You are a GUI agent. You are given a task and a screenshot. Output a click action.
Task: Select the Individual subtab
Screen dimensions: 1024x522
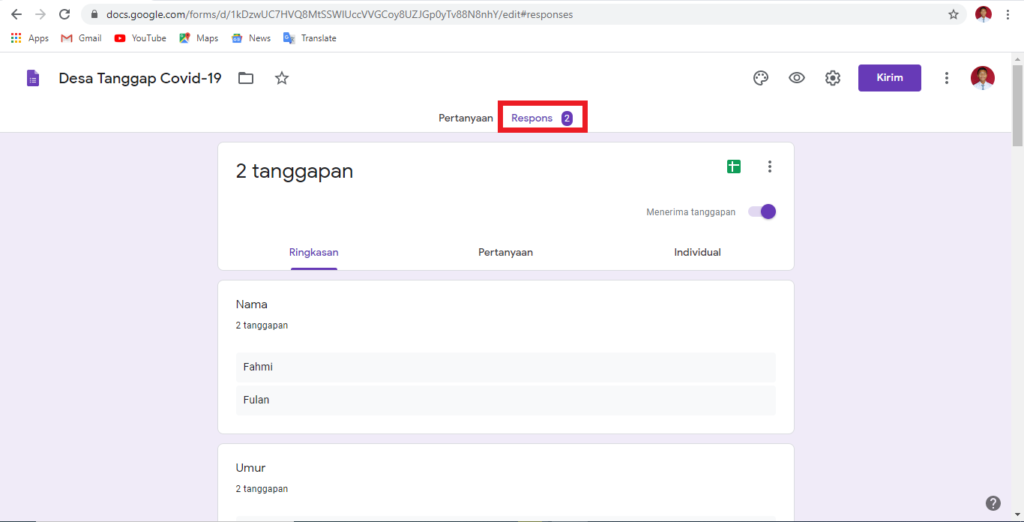click(x=697, y=252)
